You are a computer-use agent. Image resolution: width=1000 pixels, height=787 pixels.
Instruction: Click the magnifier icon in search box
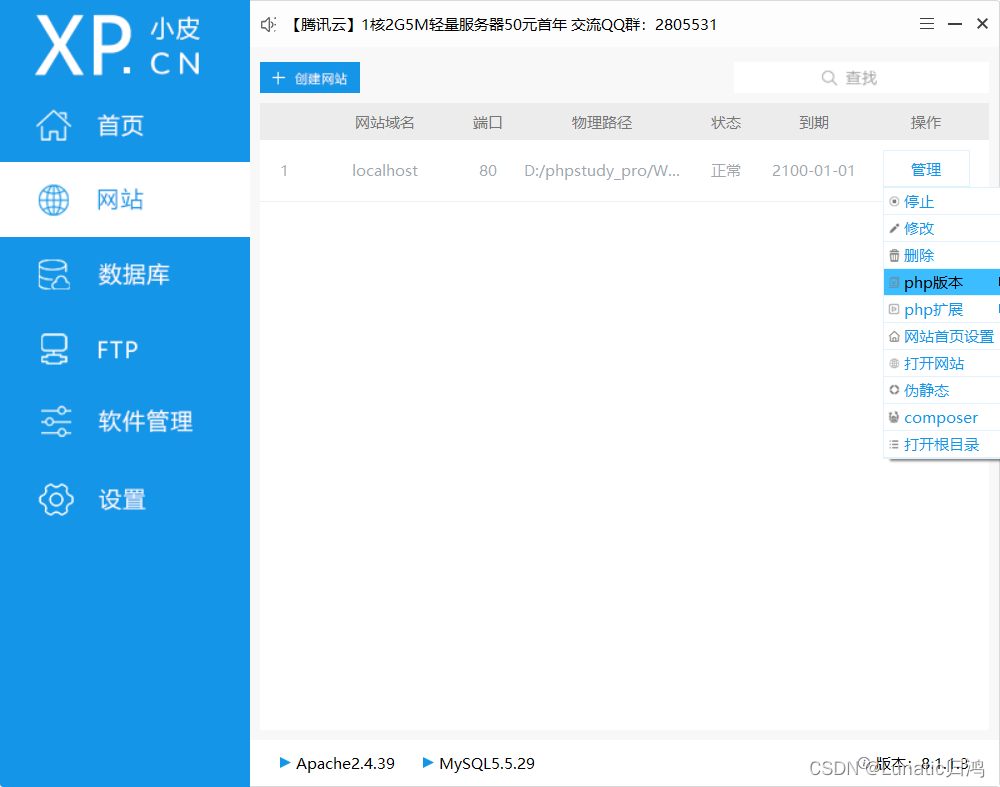coord(828,78)
